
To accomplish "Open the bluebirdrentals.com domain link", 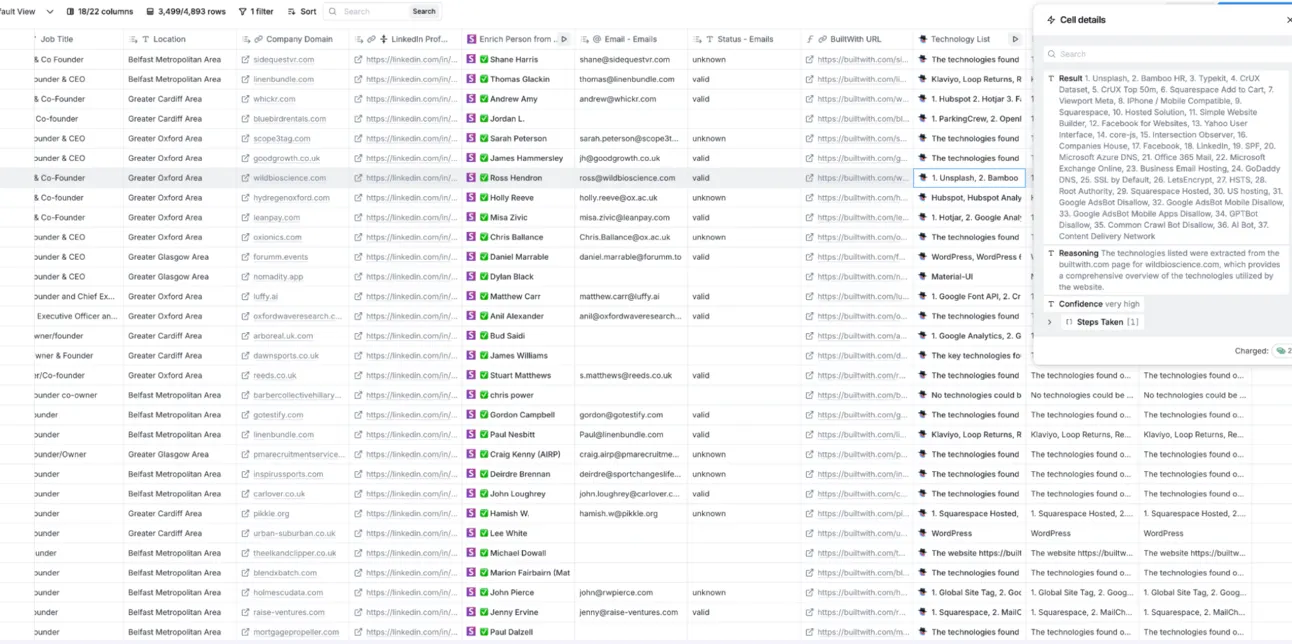I will tap(288, 119).
